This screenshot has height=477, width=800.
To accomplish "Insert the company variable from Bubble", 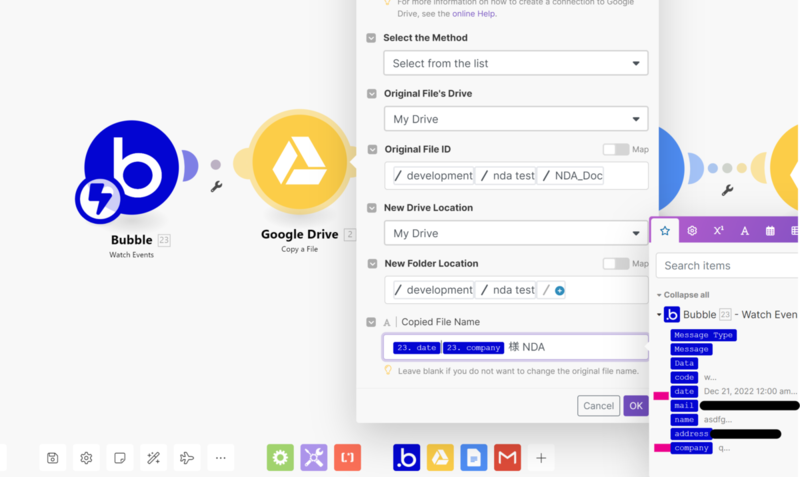I will point(691,448).
